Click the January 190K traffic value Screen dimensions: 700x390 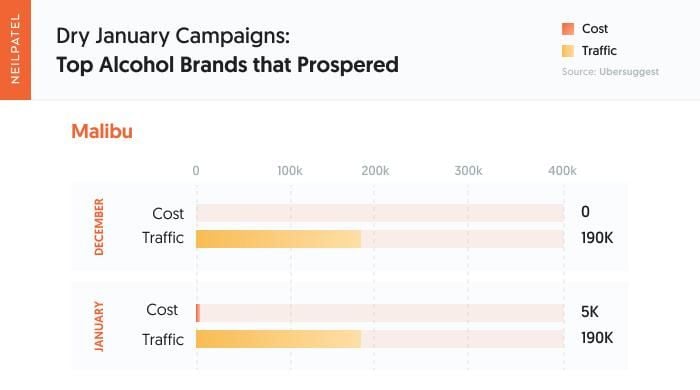click(x=597, y=338)
